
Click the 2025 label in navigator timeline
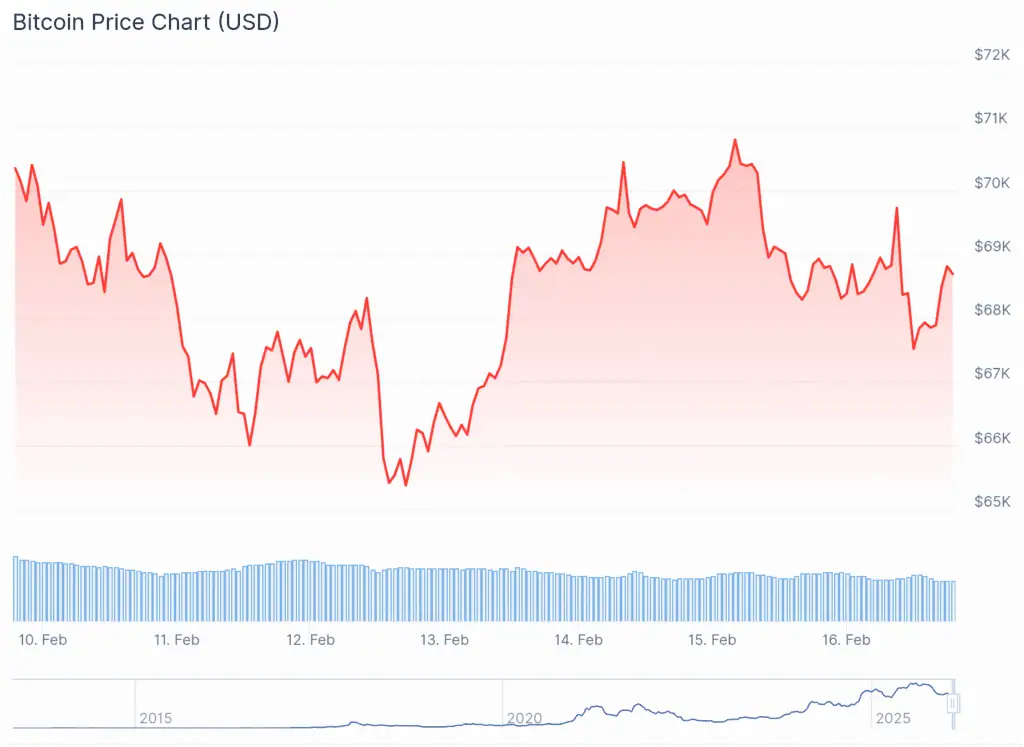(x=891, y=718)
